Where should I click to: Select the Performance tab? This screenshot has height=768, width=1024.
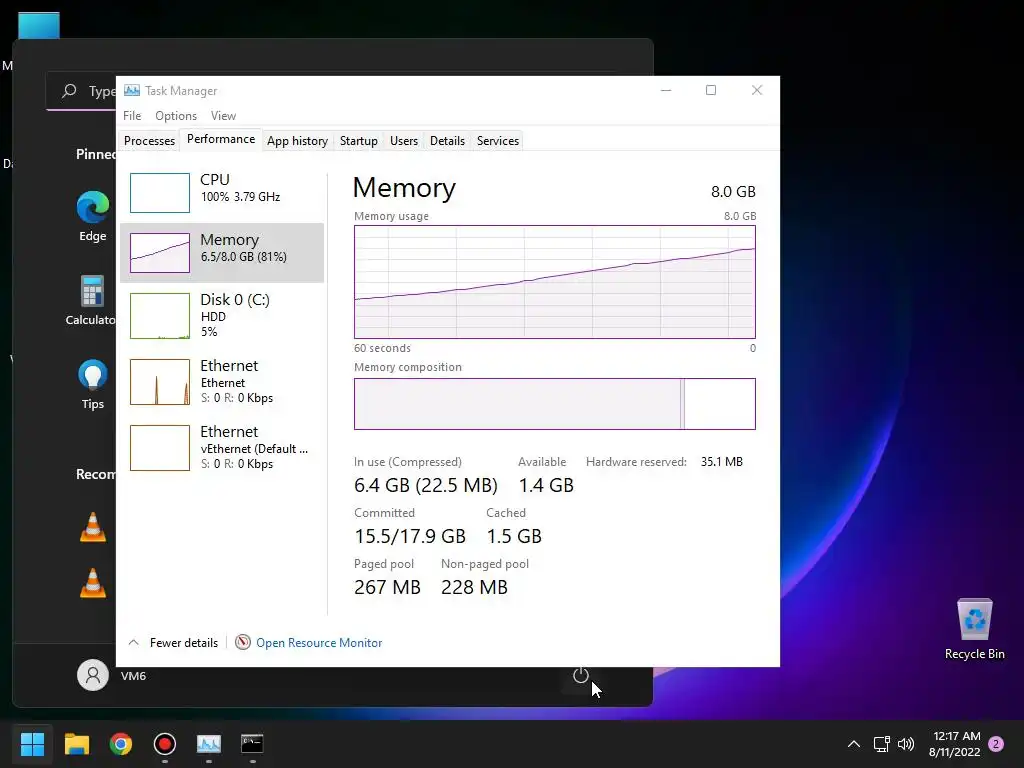pyautogui.click(x=221, y=139)
